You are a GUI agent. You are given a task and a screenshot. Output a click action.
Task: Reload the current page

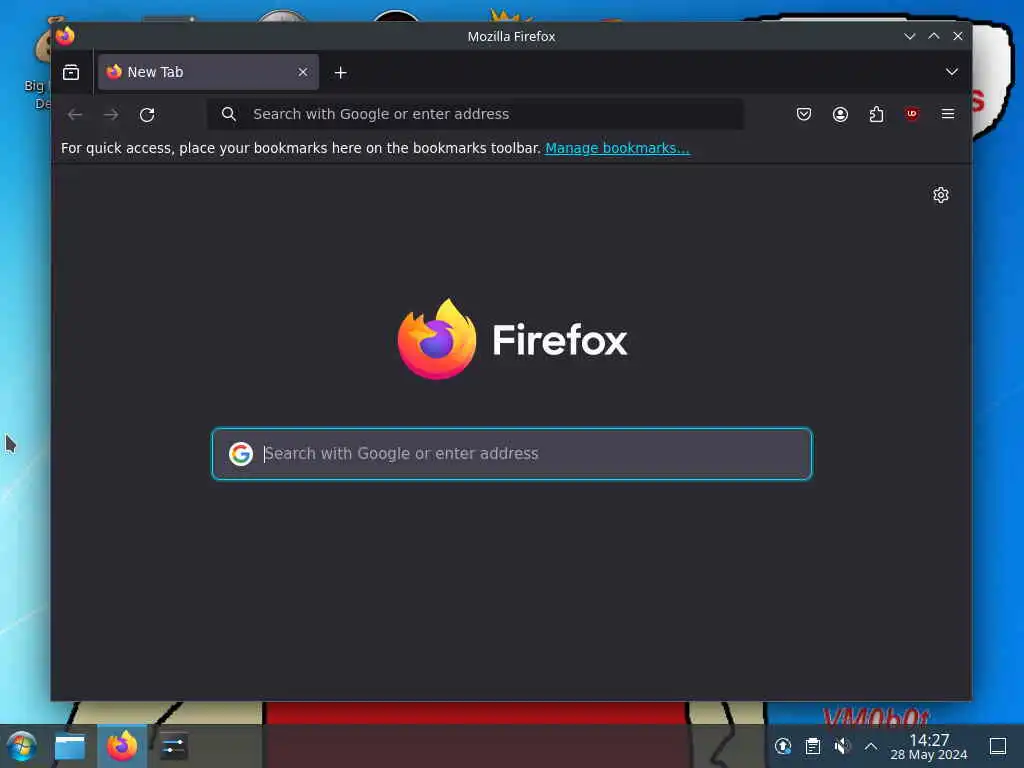point(147,114)
